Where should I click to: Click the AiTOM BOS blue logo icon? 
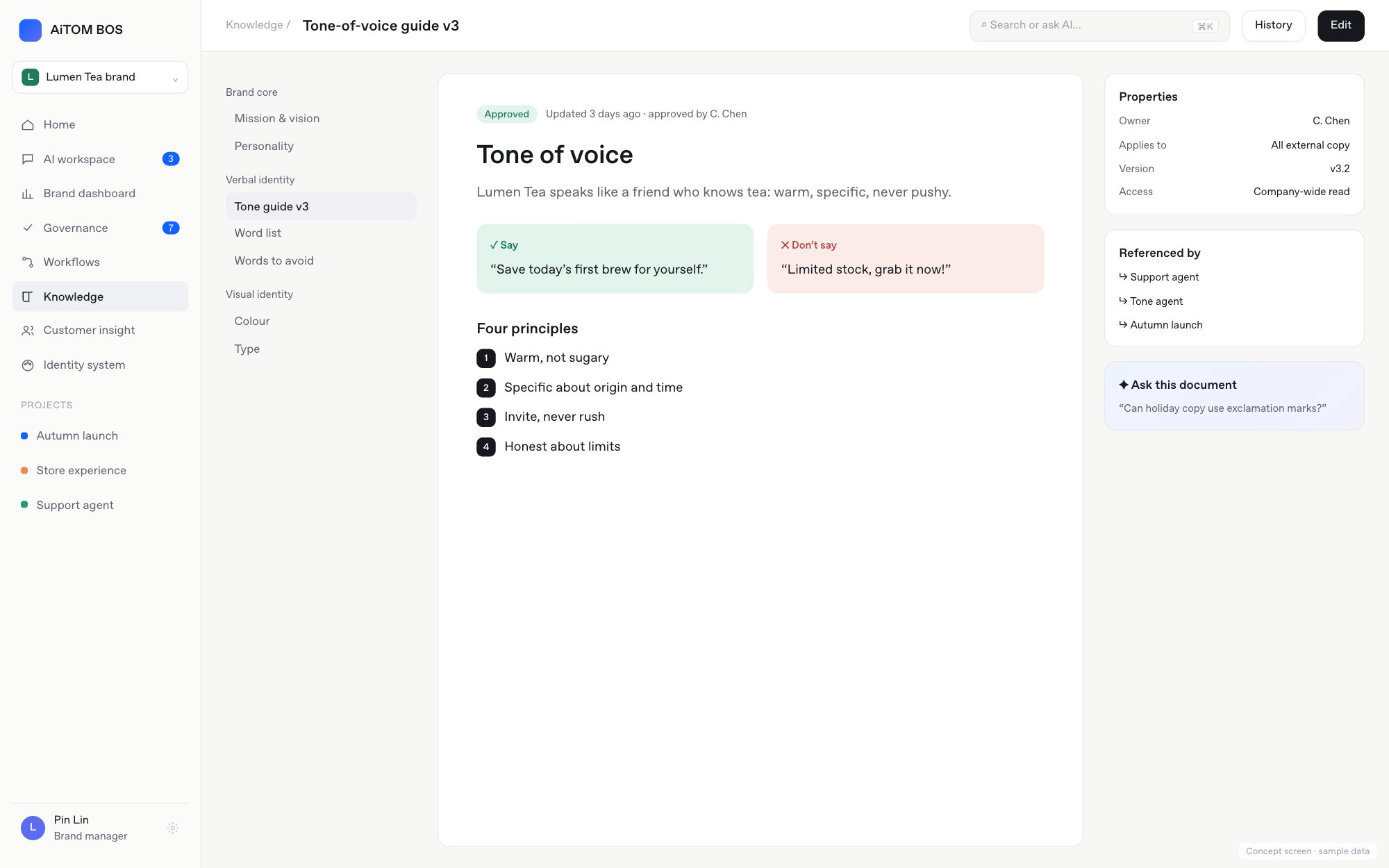click(30, 30)
